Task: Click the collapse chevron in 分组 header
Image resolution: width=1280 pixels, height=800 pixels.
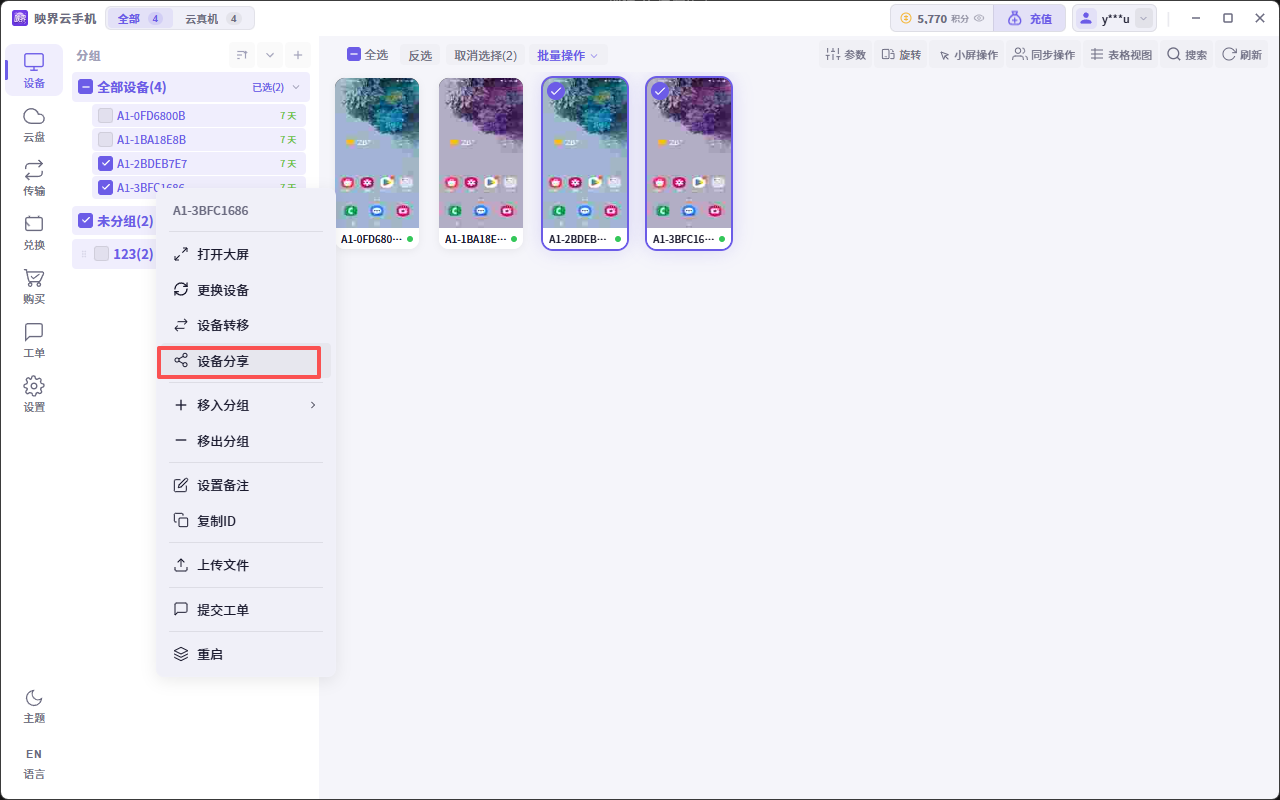Action: pyautogui.click(x=269, y=55)
